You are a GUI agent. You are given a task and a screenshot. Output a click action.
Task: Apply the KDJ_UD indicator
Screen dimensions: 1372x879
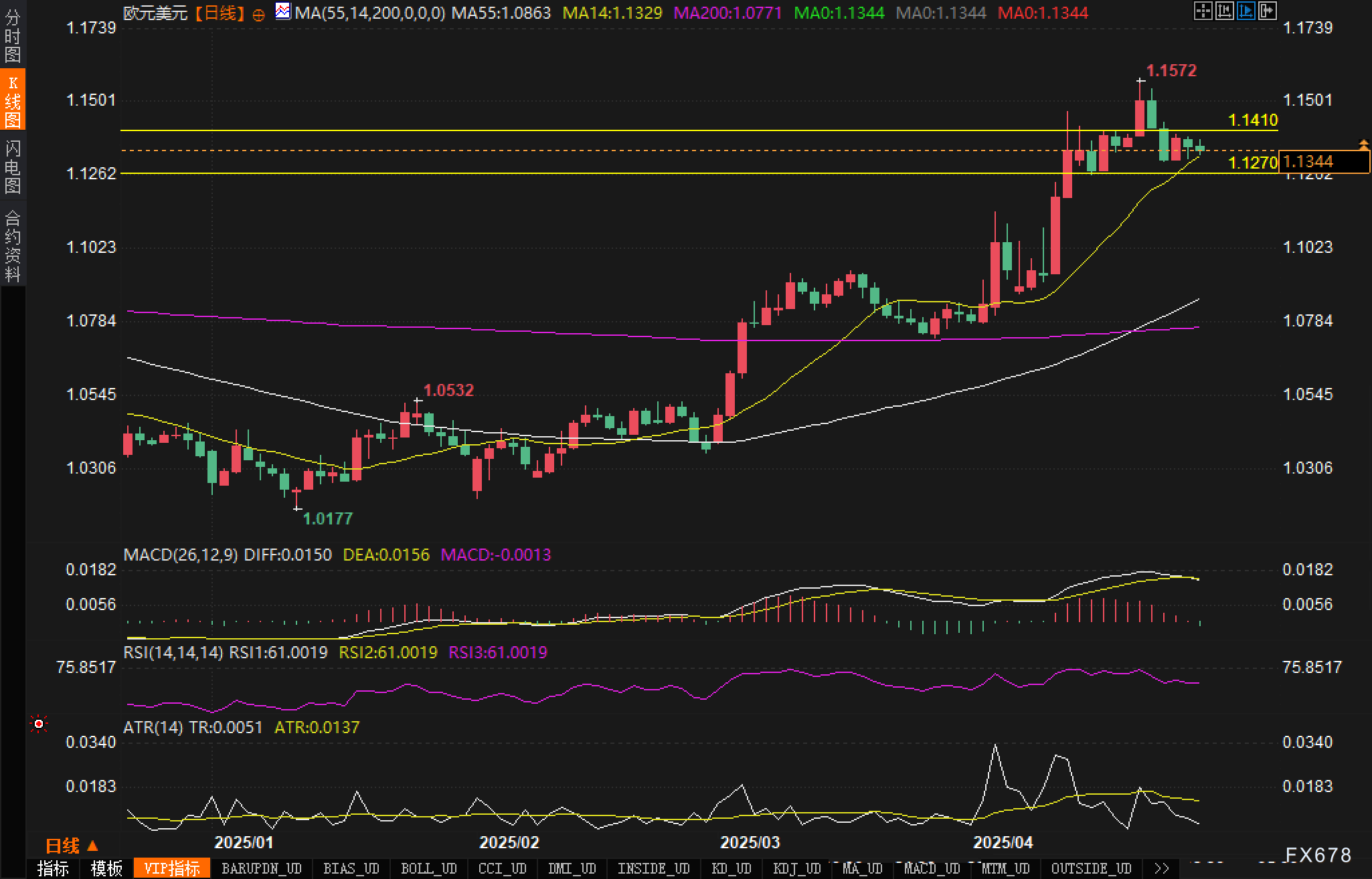coord(796,868)
